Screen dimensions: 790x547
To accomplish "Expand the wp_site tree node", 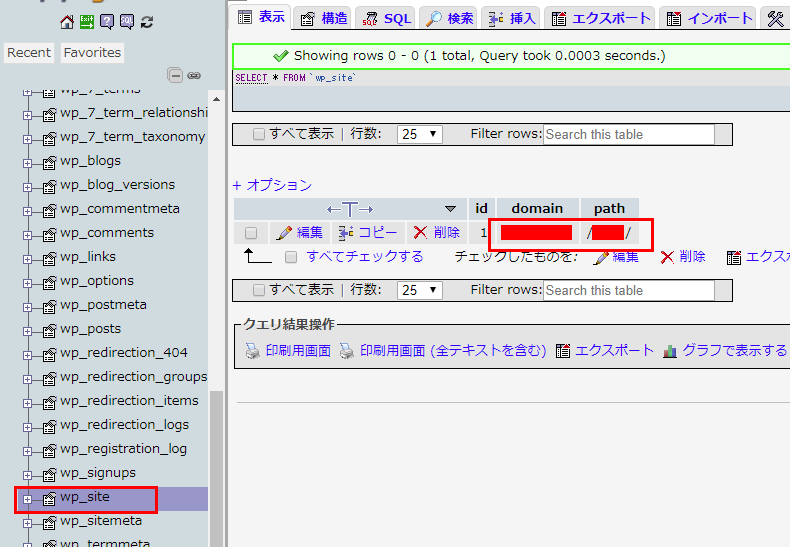I will coord(27,498).
